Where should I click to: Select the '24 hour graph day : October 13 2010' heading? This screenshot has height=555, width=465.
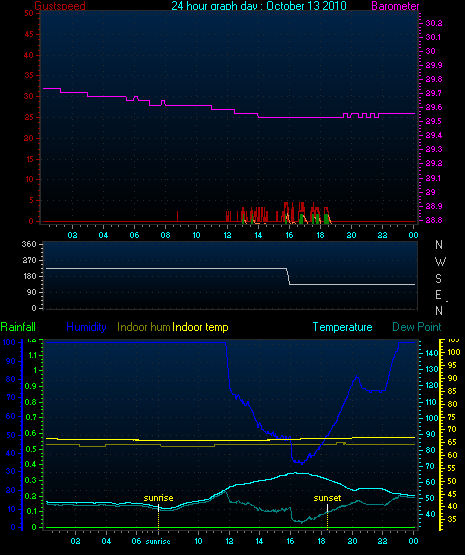pos(259,5)
